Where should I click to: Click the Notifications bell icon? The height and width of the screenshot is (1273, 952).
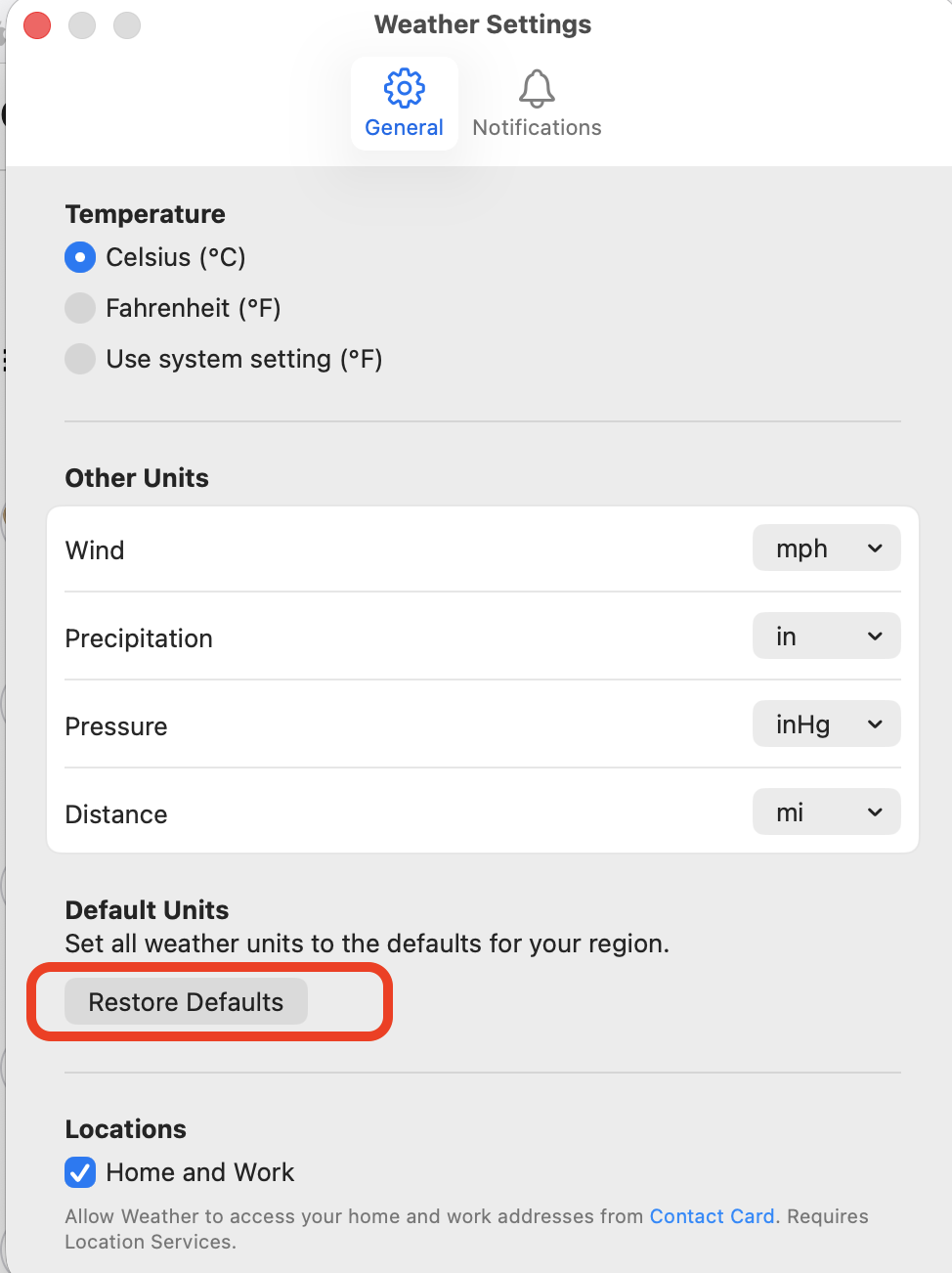pos(537,89)
